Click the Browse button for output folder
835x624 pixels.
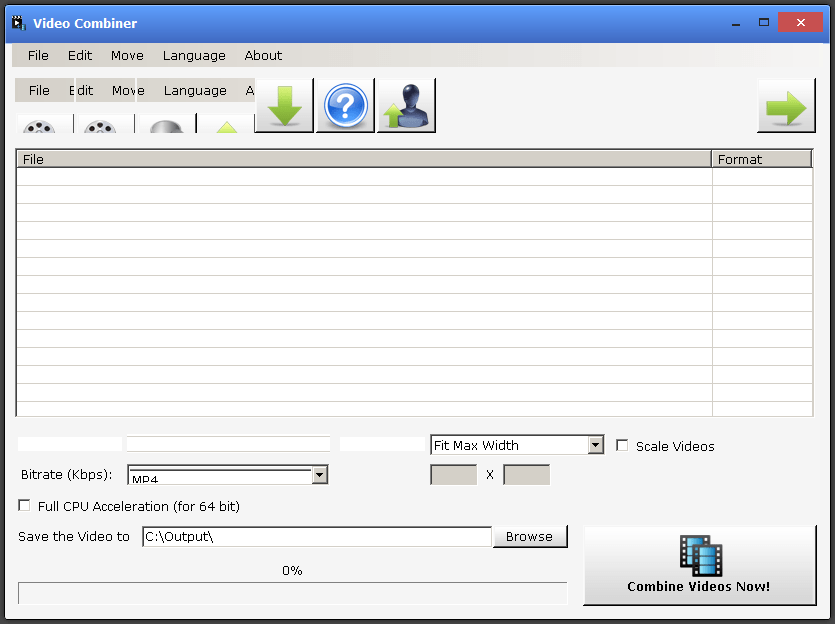530,536
